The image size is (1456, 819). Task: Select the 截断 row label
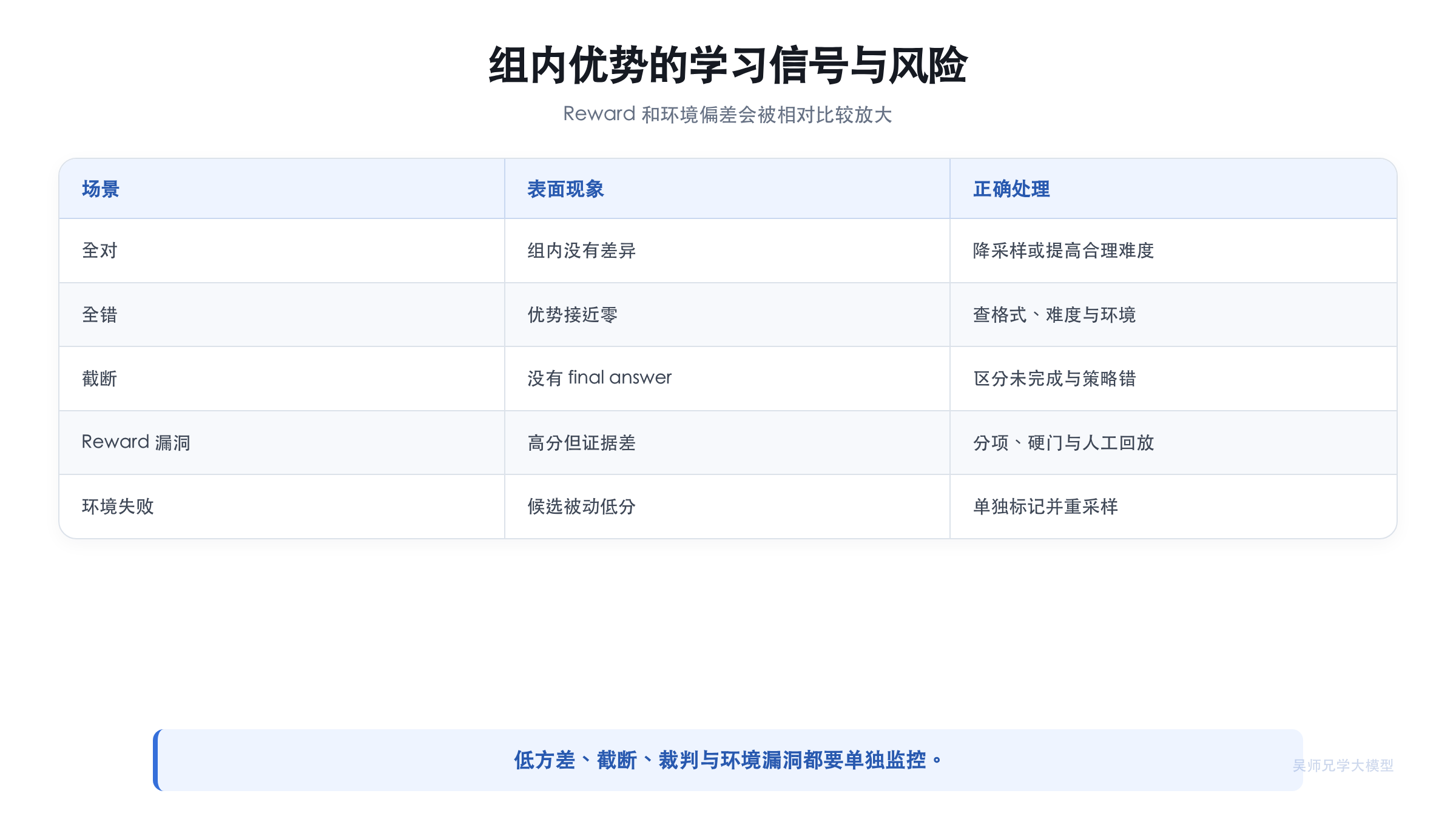pos(282,379)
